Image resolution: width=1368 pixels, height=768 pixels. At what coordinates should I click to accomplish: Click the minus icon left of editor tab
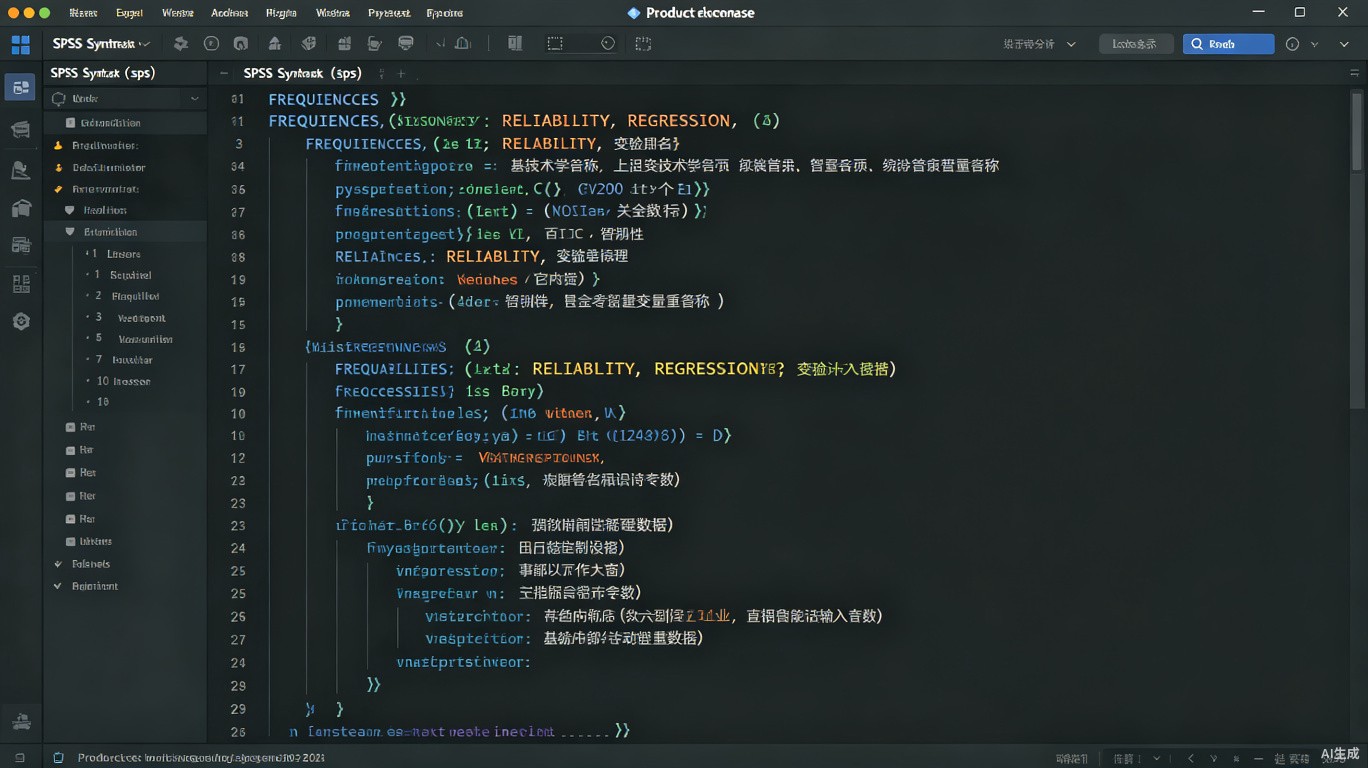[223, 74]
